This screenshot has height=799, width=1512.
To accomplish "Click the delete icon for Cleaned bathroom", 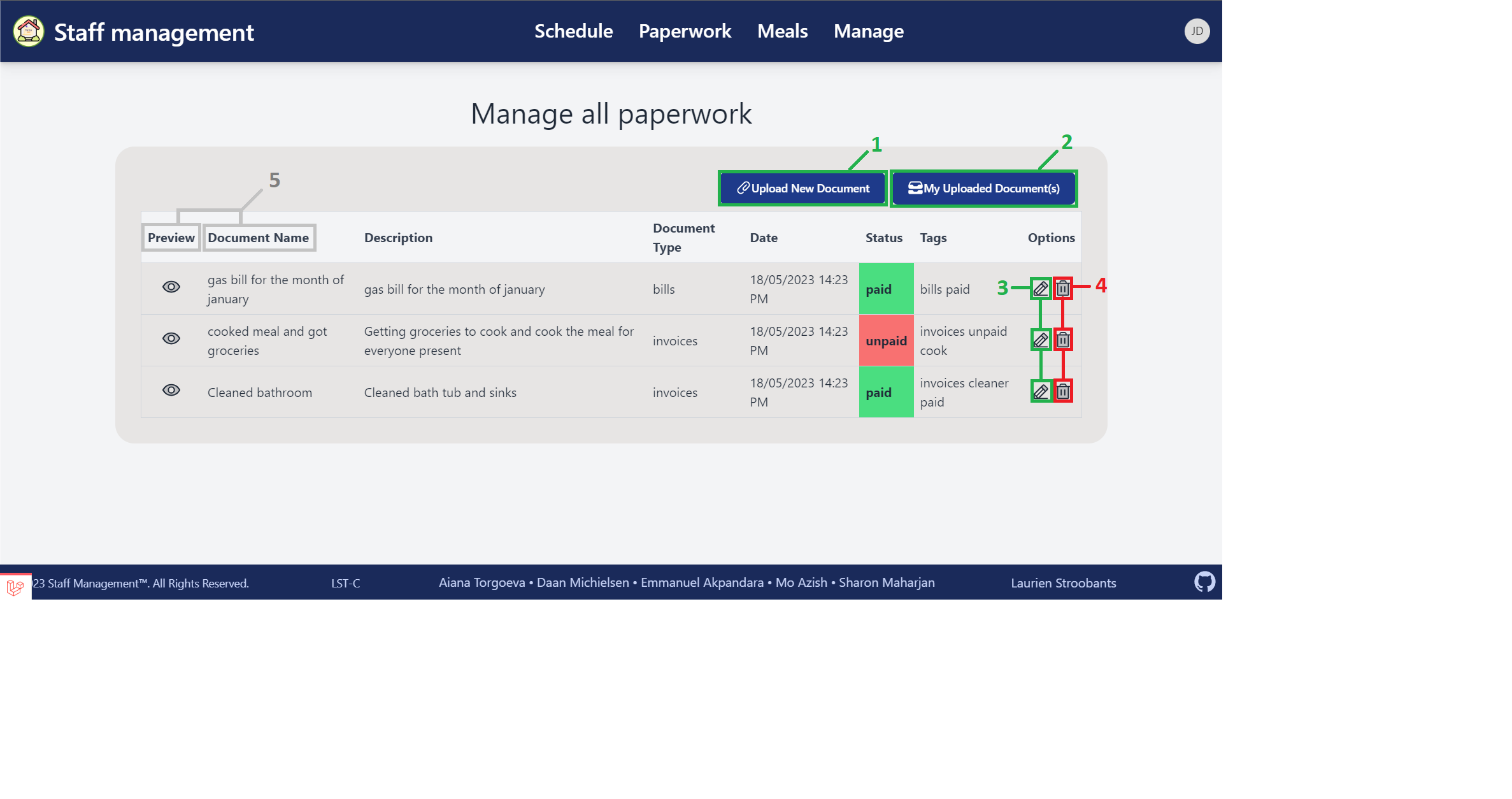I will 1063,391.
